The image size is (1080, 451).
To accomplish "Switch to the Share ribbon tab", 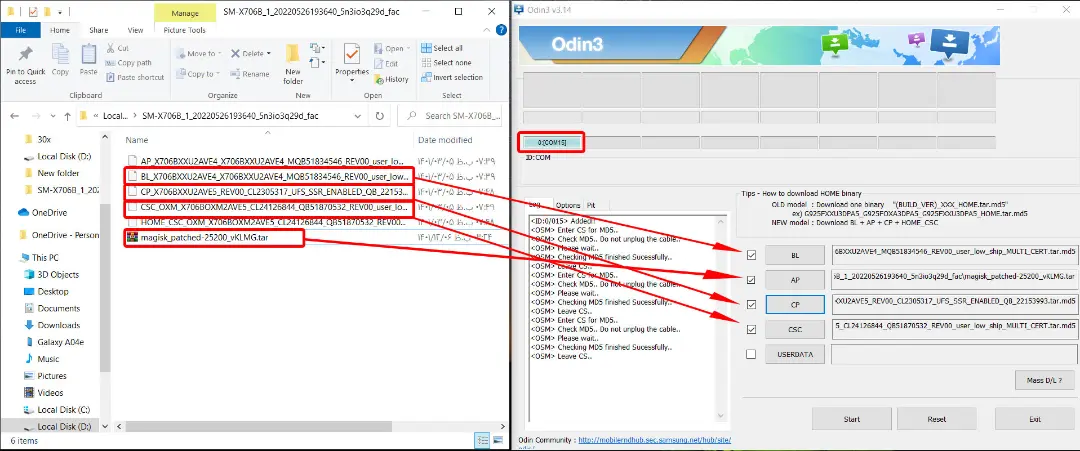I will [x=98, y=30].
